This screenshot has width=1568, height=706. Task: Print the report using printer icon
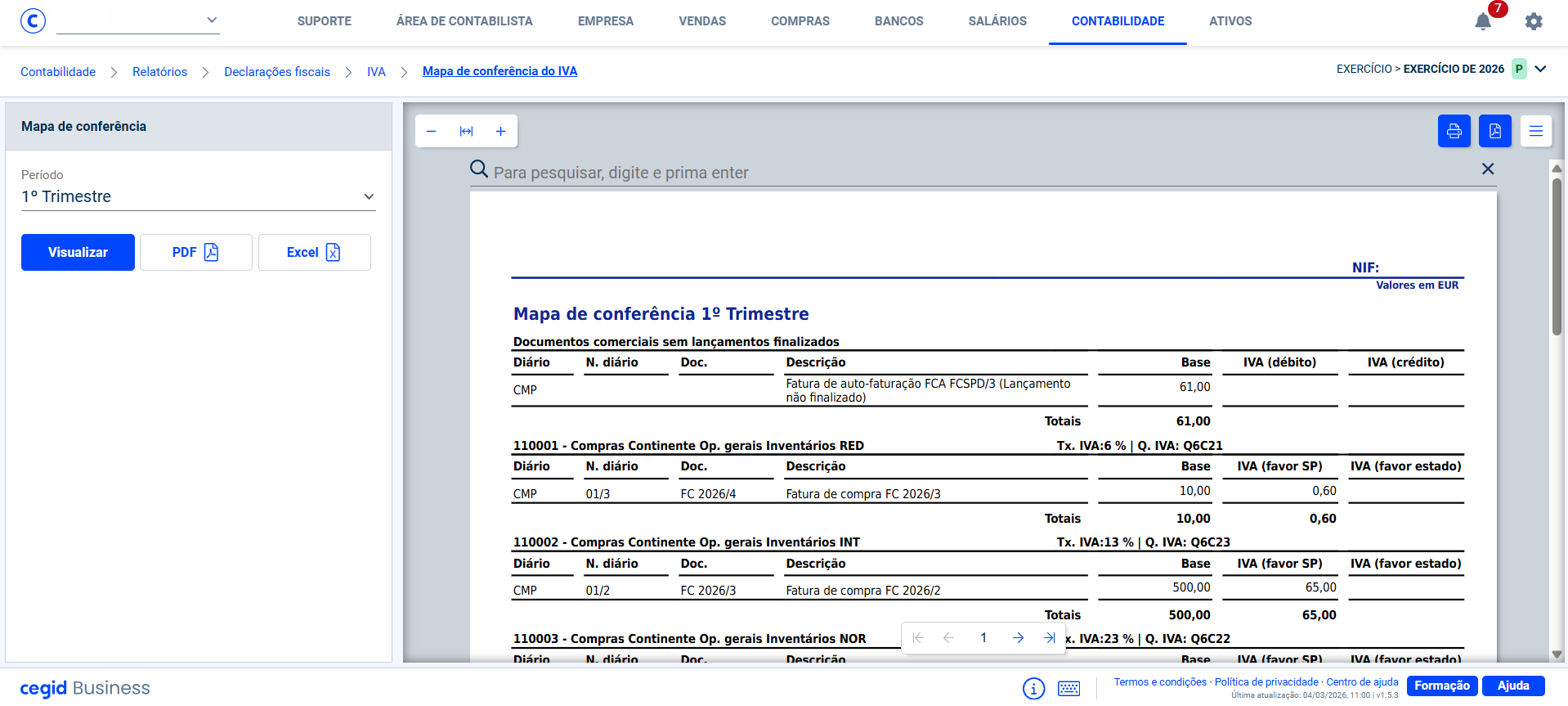(1454, 131)
